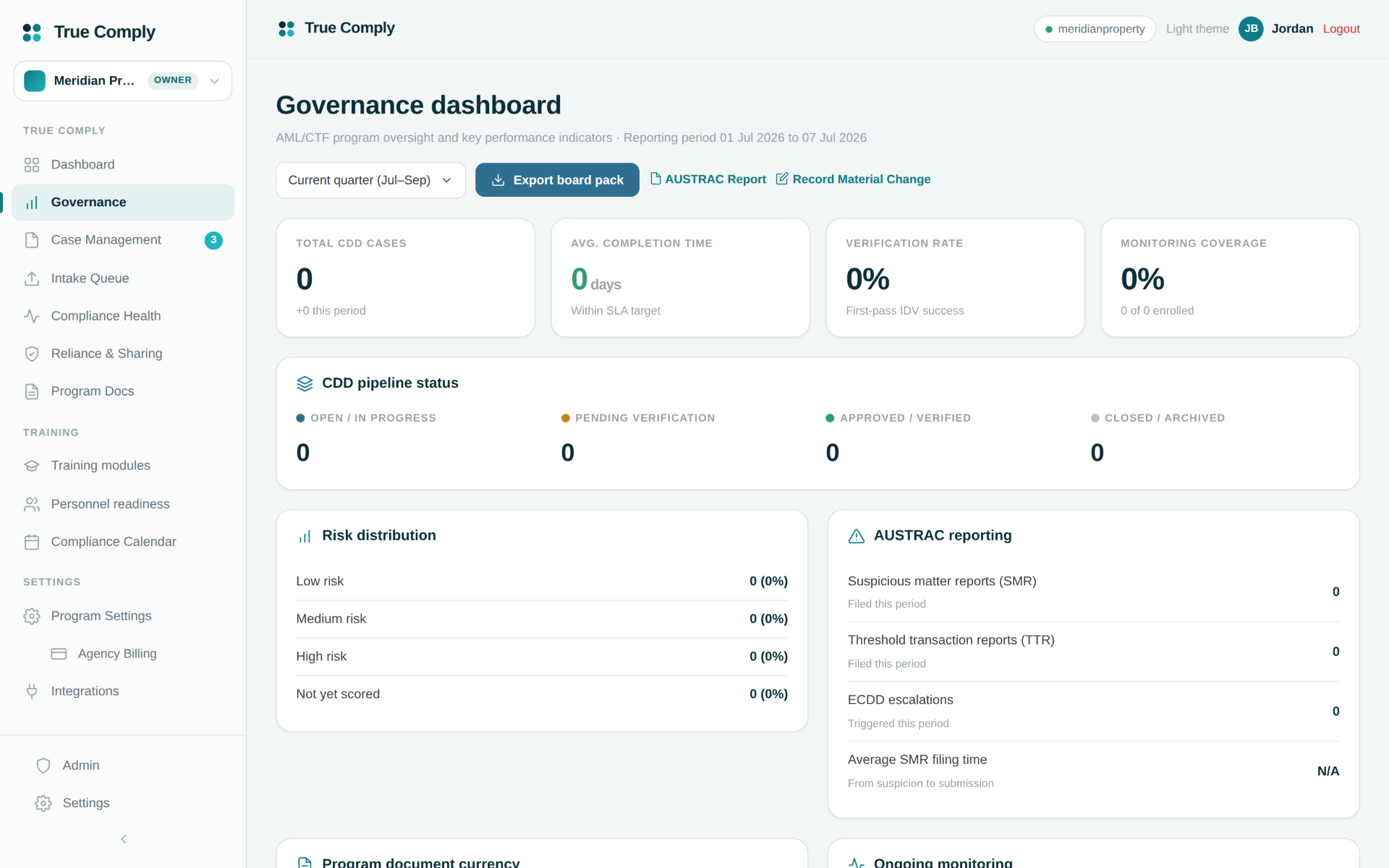Viewport: 1389px width, 868px height.
Task: Navigate to Compliance Health
Action: [123, 316]
